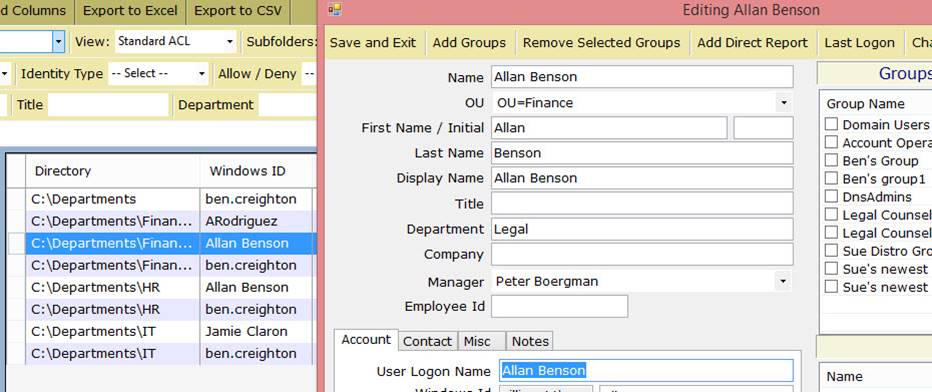Viewport: 932px width, 392px height.
Task: Click the First Name field containing Allan
Action: pyautogui.click(x=609, y=128)
